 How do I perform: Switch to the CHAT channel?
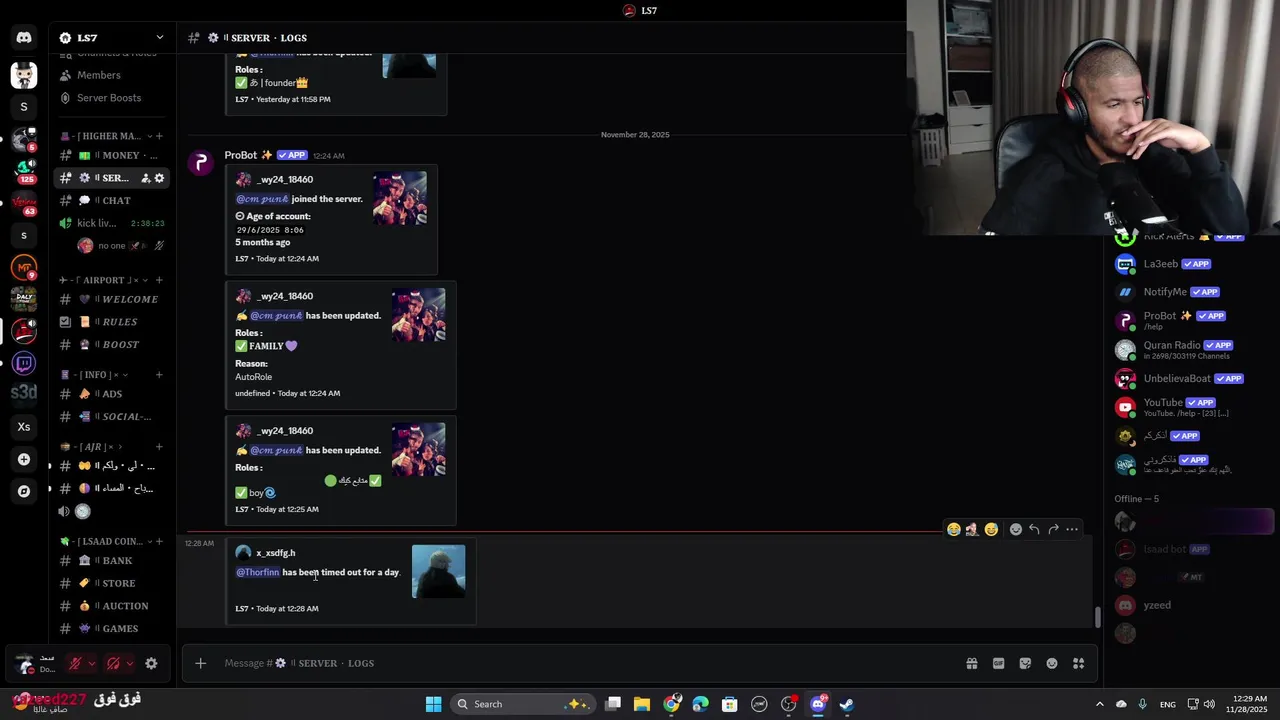coord(111,200)
